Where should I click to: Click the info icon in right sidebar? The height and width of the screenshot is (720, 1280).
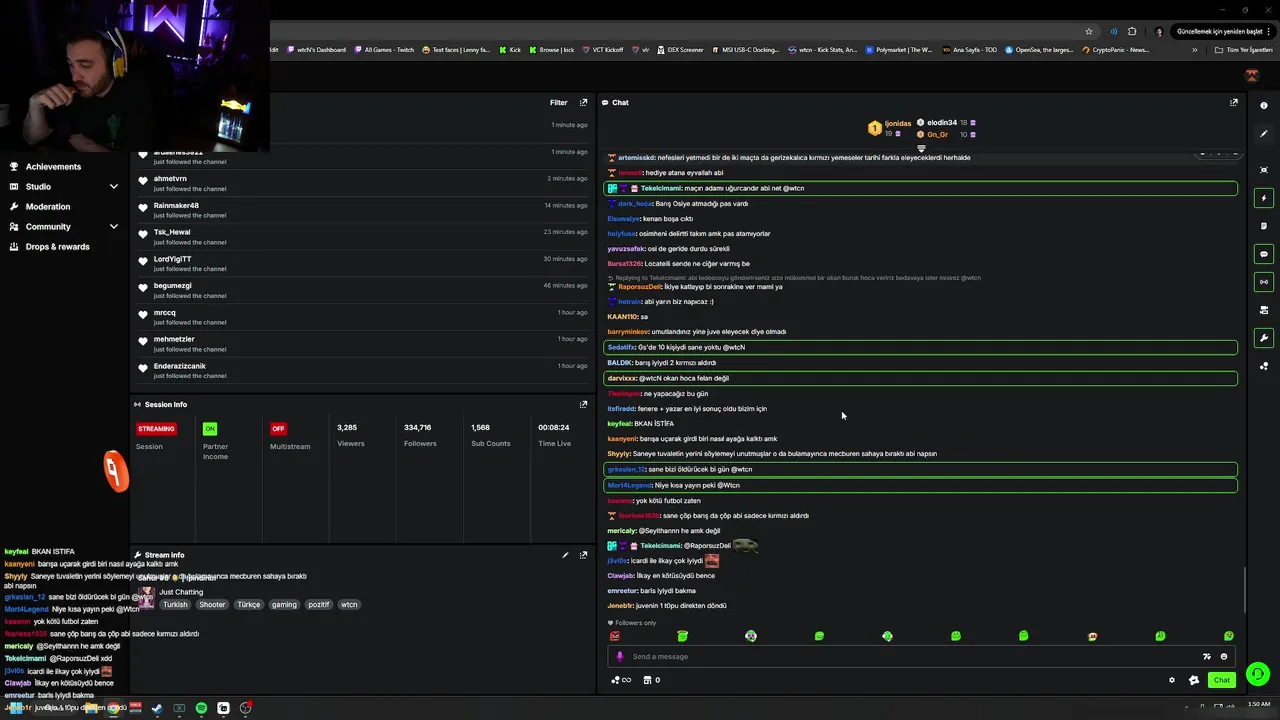tap(1264, 105)
